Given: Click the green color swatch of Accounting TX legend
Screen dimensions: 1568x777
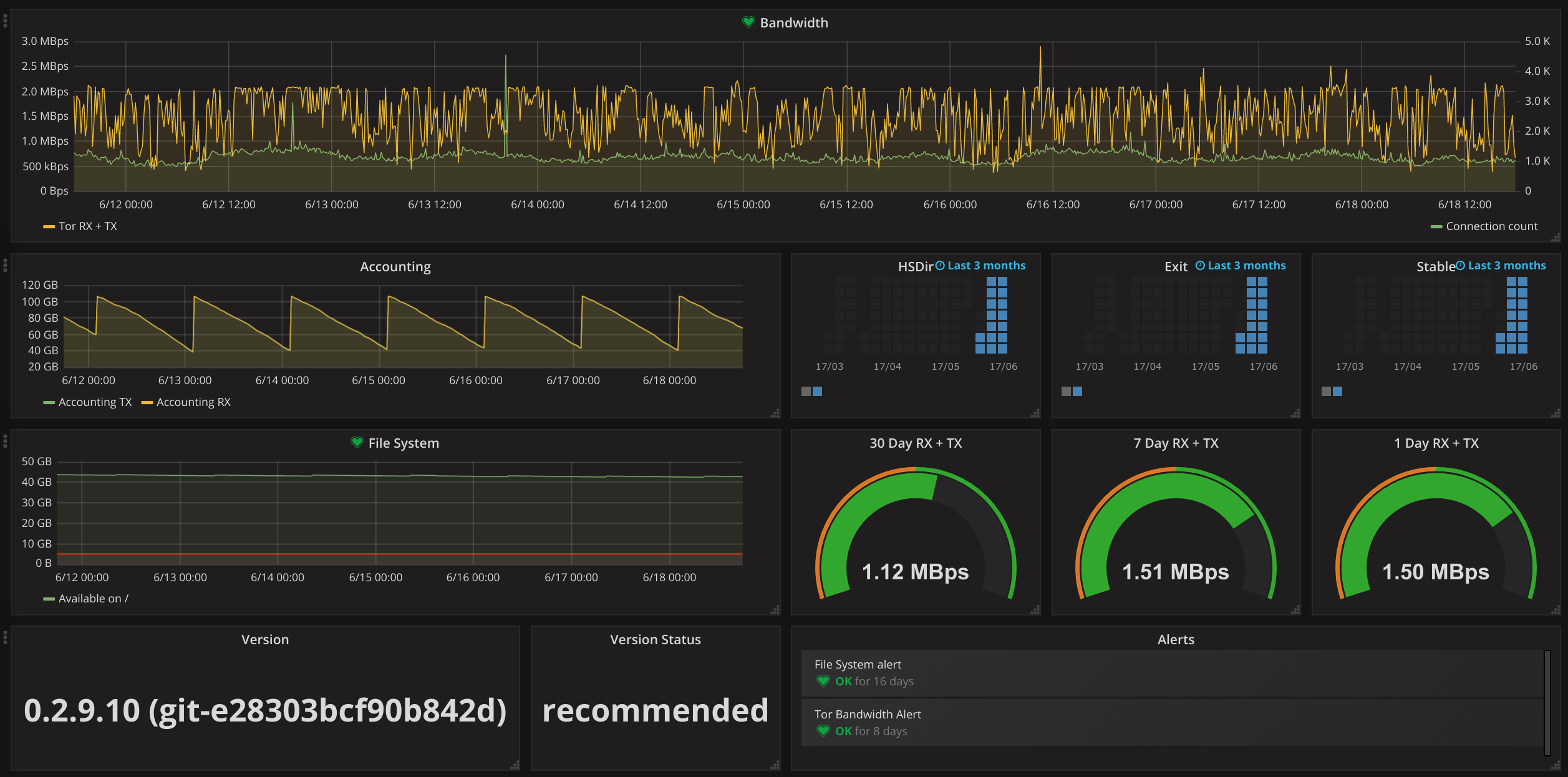Looking at the screenshot, I should tap(49, 403).
